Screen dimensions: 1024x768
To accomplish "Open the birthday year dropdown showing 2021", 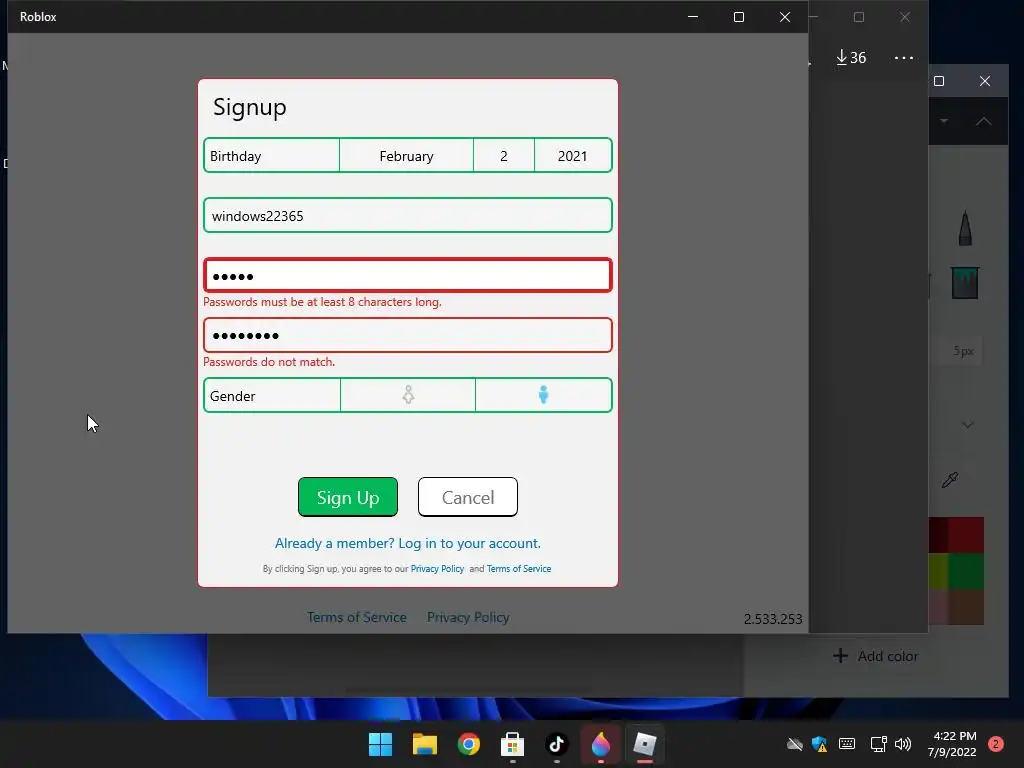I will pos(573,156).
